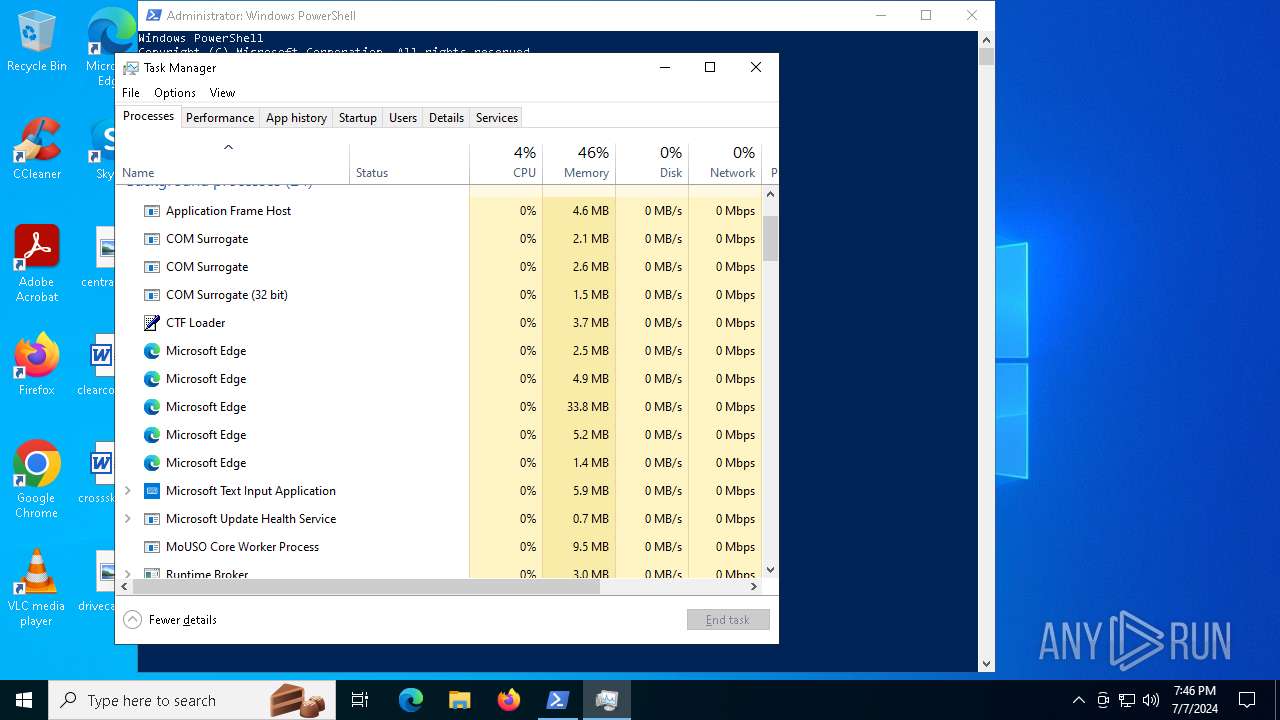
Task: Select the Microsoft Edge 5.2 MB row
Action: (x=440, y=435)
